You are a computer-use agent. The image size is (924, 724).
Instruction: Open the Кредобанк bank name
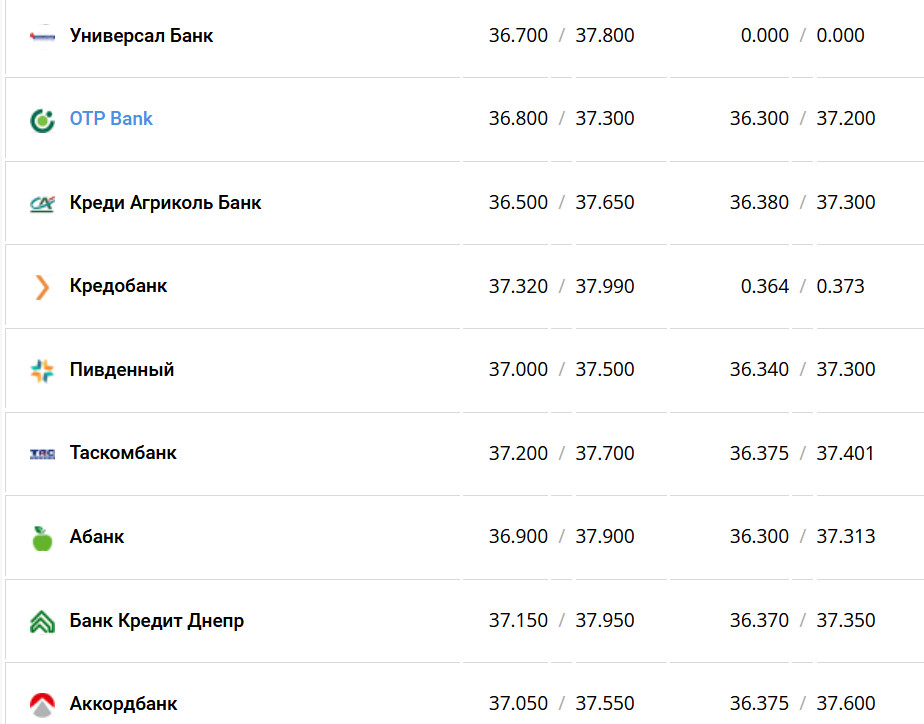tap(118, 286)
